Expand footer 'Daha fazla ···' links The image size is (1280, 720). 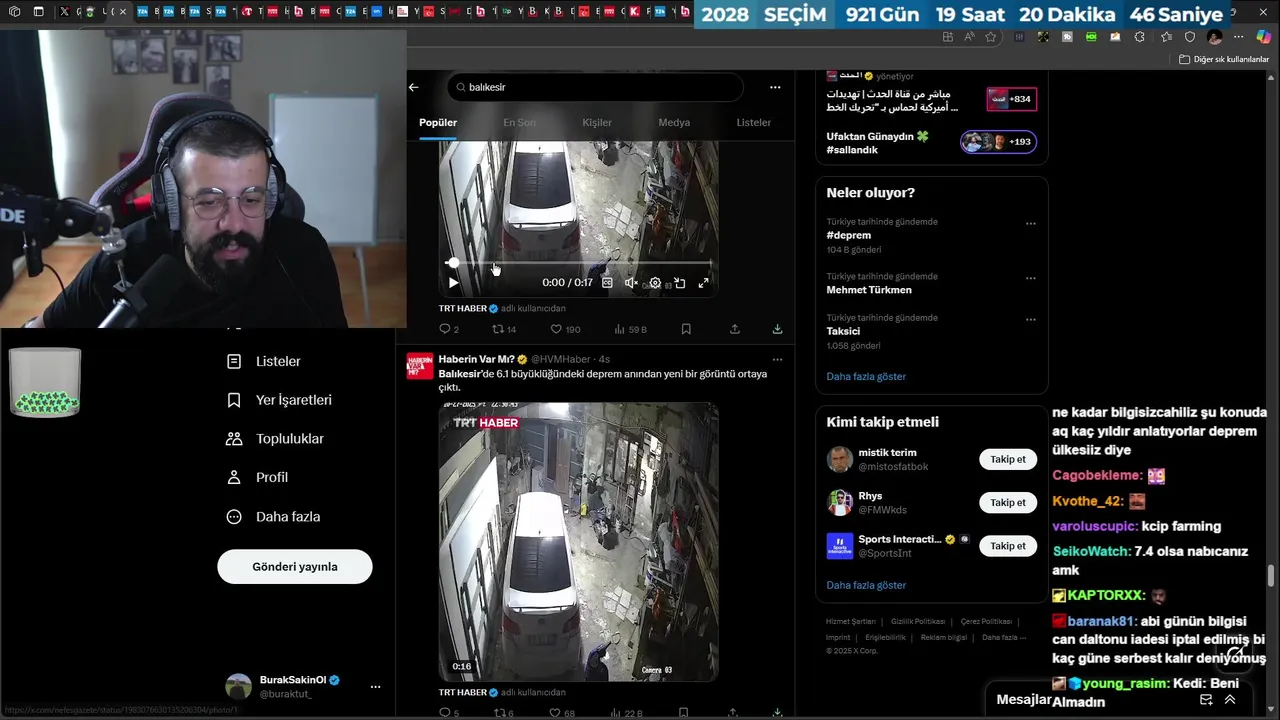[1004, 637]
